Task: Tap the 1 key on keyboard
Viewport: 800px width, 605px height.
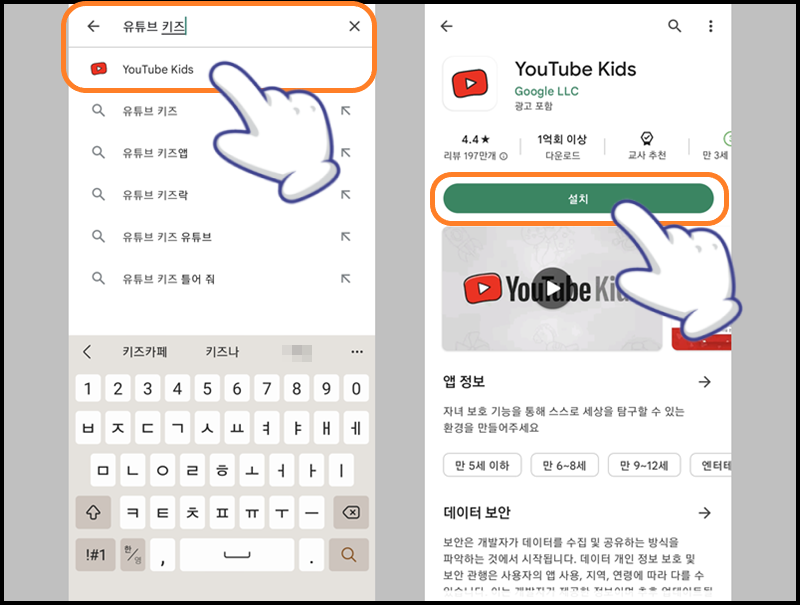Action: [88, 389]
